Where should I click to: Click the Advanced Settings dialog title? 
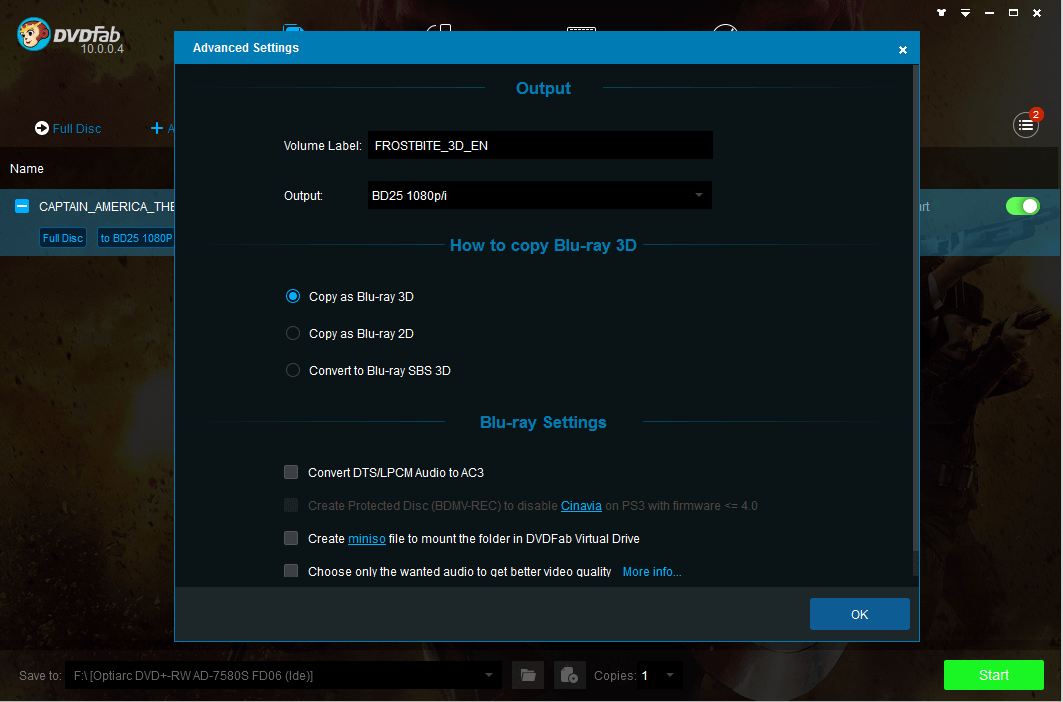point(246,47)
